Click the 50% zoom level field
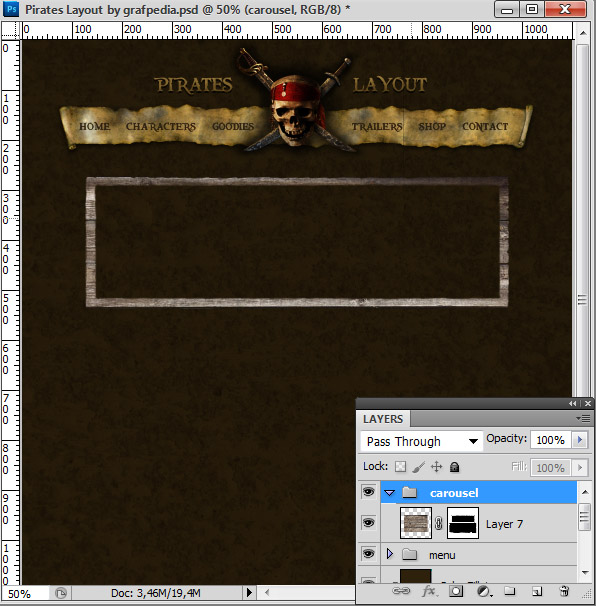This screenshot has width=596, height=606. coord(26,593)
